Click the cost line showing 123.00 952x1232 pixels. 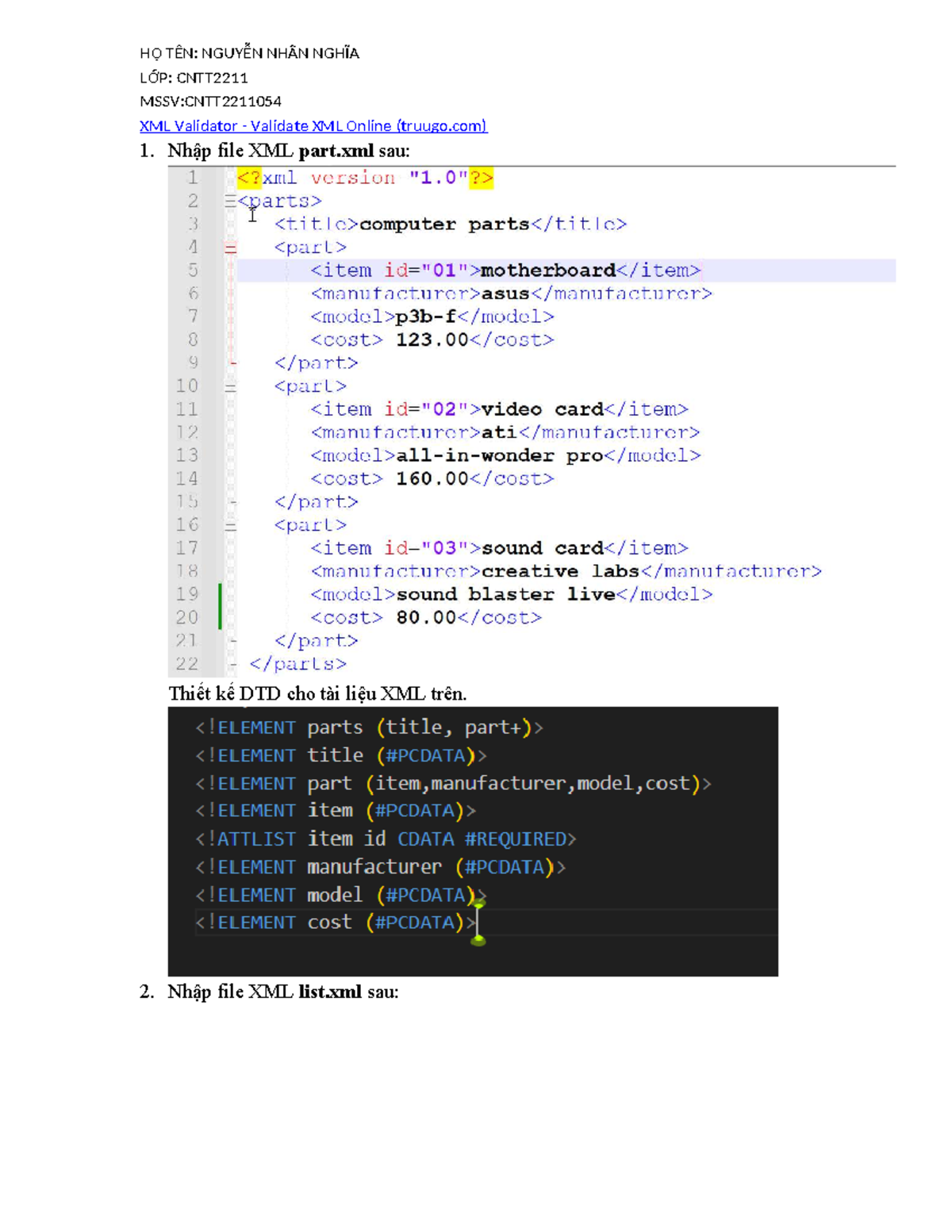click(432, 340)
